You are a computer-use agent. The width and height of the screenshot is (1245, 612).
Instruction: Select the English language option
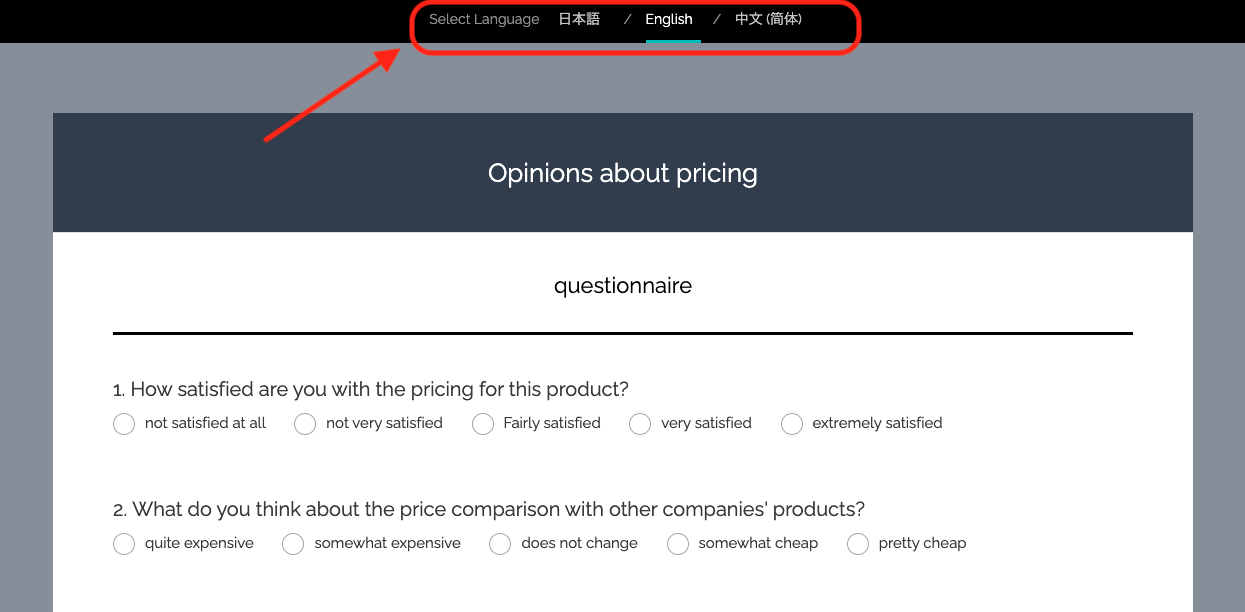tap(669, 19)
